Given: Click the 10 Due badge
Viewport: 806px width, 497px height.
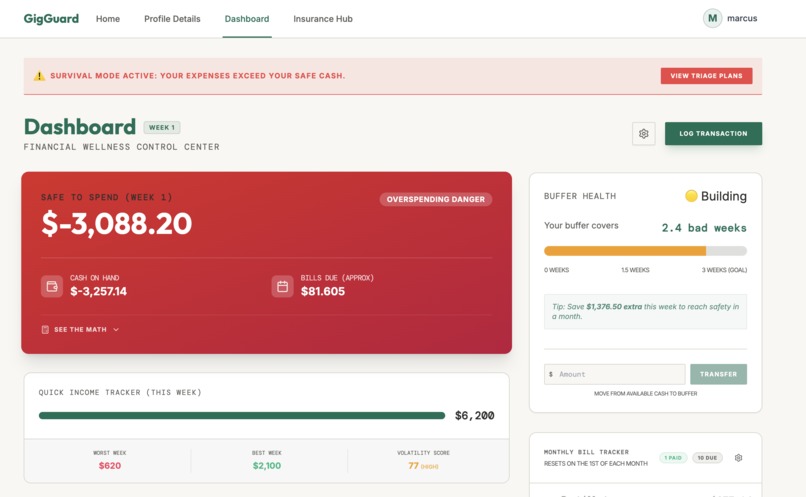Looking at the screenshot, I should coord(707,457).
